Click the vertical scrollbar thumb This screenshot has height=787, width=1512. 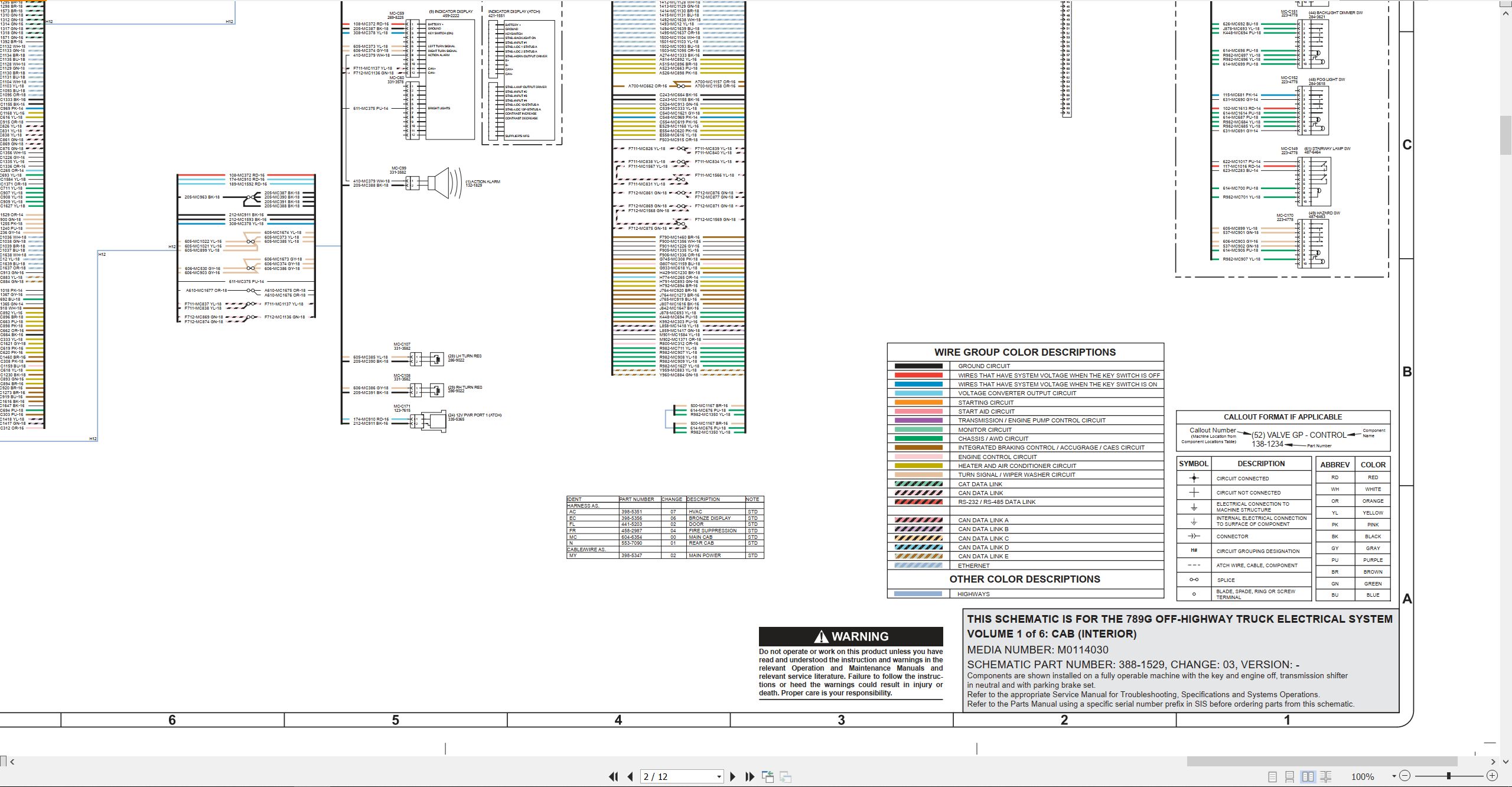(1506, 135)
